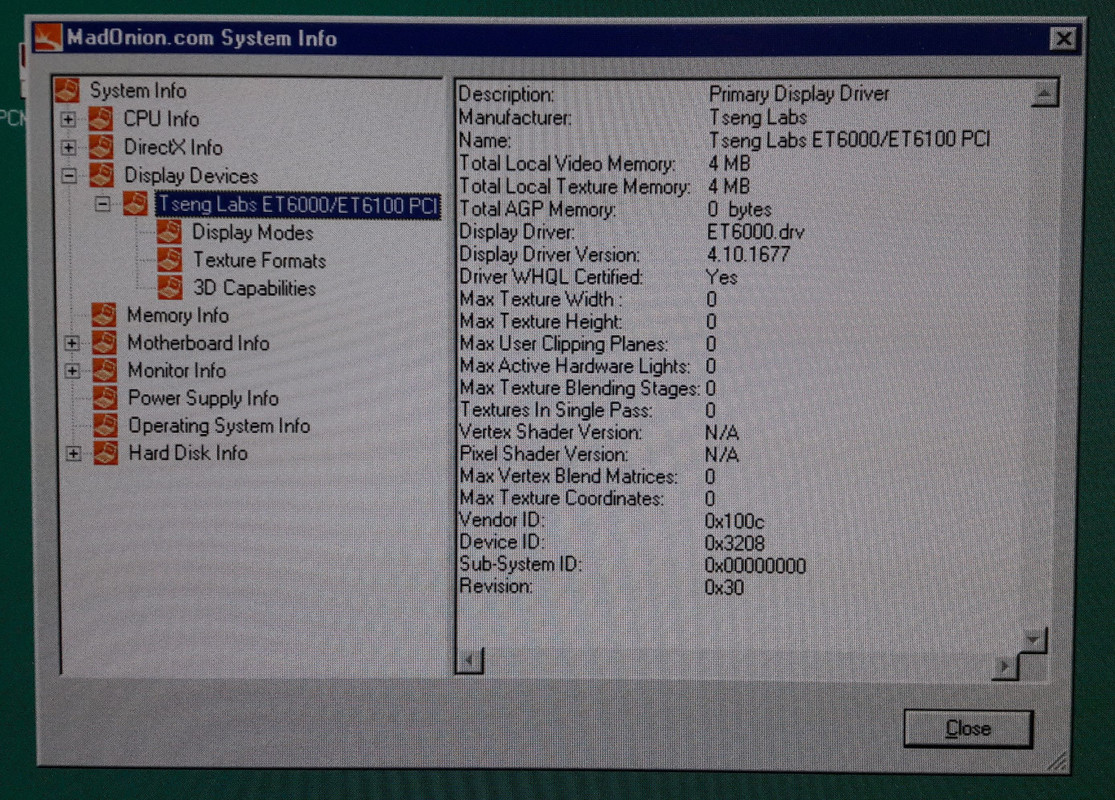
Task: Click the Memory Info icon
Action: point(103,315)
